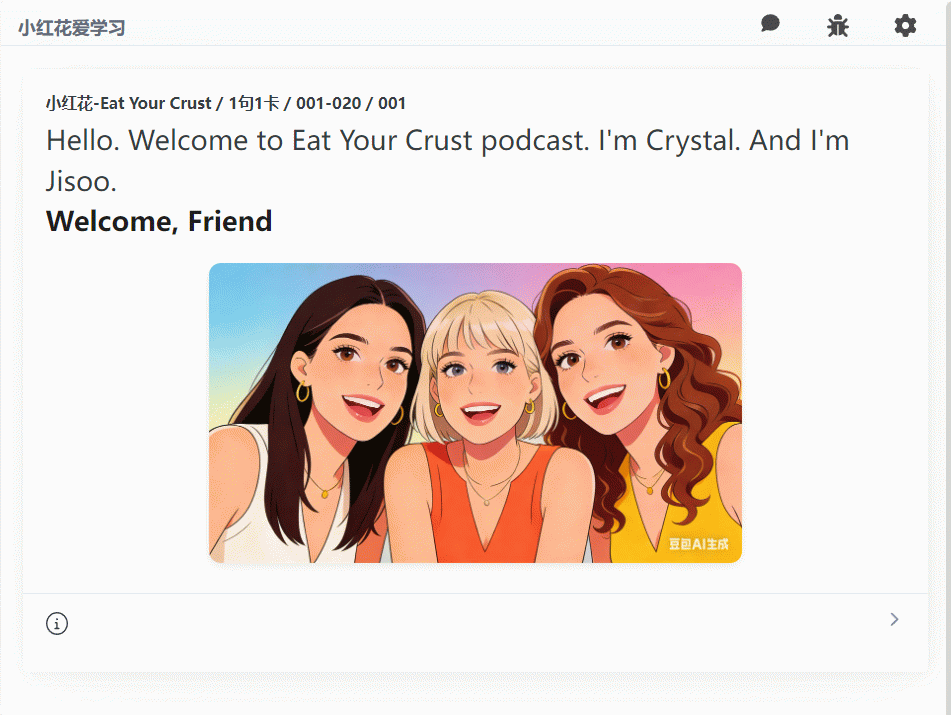Expand the card with the right chevron

click(x=894, y=620)
